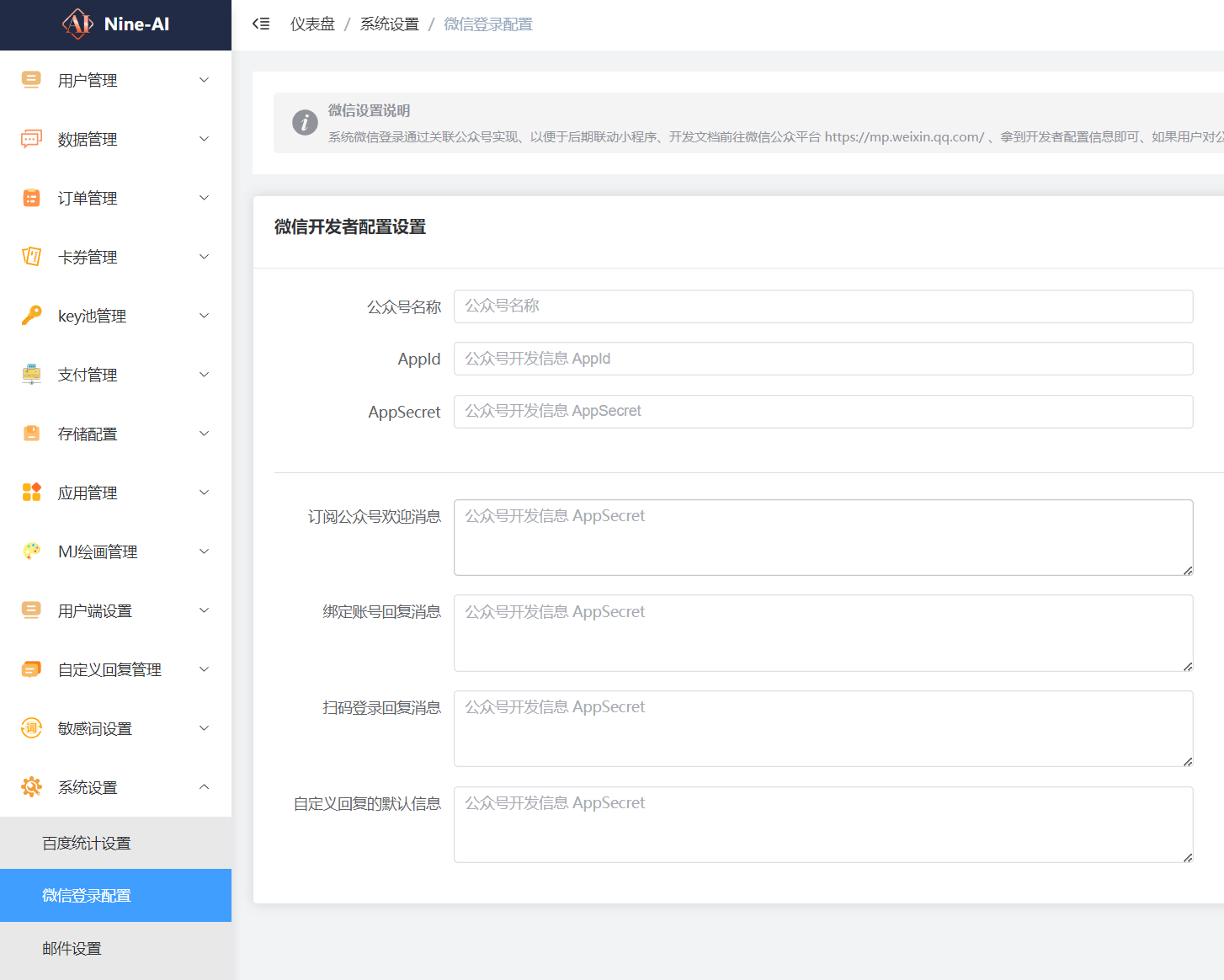The height and width of the screenshot is (980, 1224).
Task: Click the 系统设置 breadcrumb link
Action: [x=389, y=24]
